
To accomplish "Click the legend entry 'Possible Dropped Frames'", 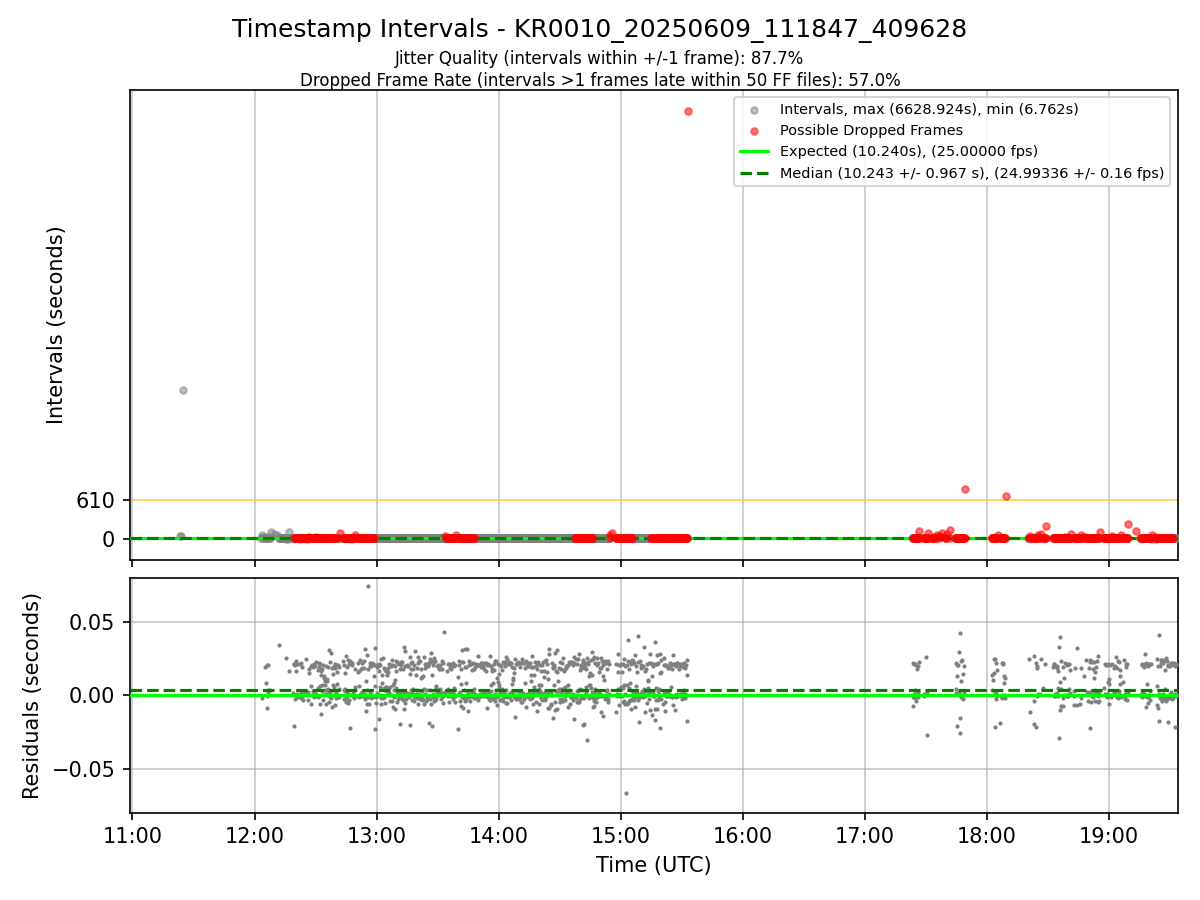I will click(x=871, y=130).
